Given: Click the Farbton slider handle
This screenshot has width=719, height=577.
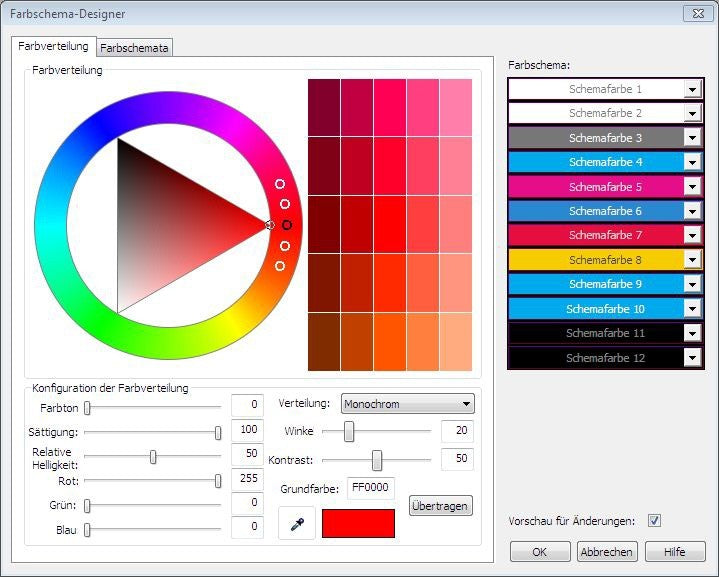Looking at the screenshot, I should (87, 408).
